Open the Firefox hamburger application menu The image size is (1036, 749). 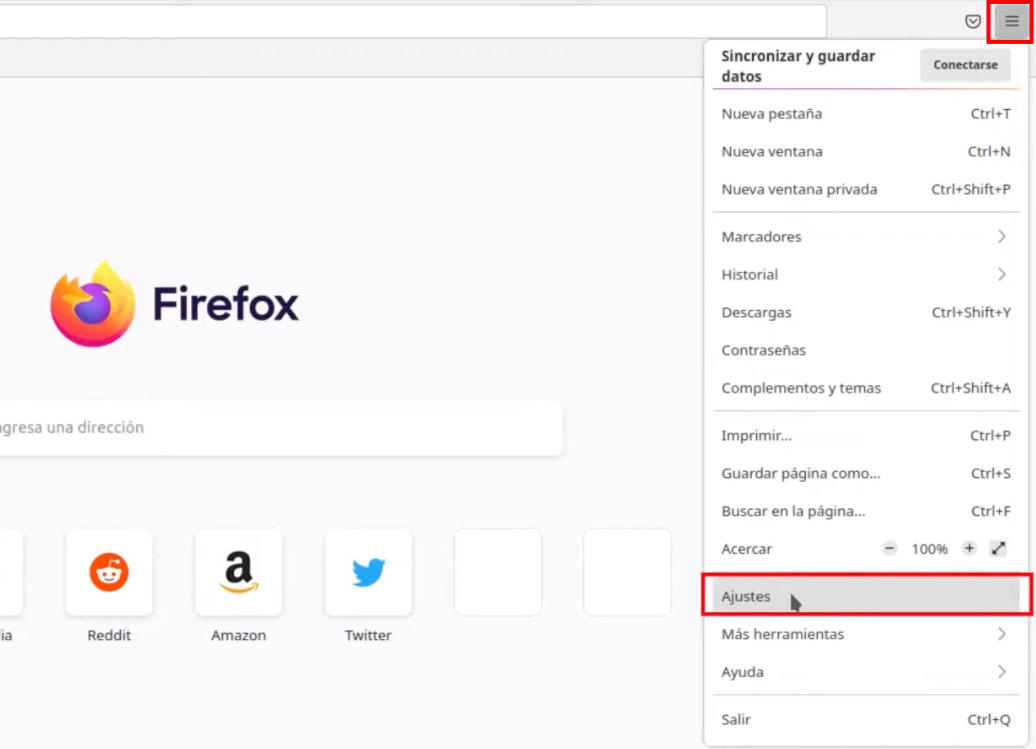click(1011, 21)
